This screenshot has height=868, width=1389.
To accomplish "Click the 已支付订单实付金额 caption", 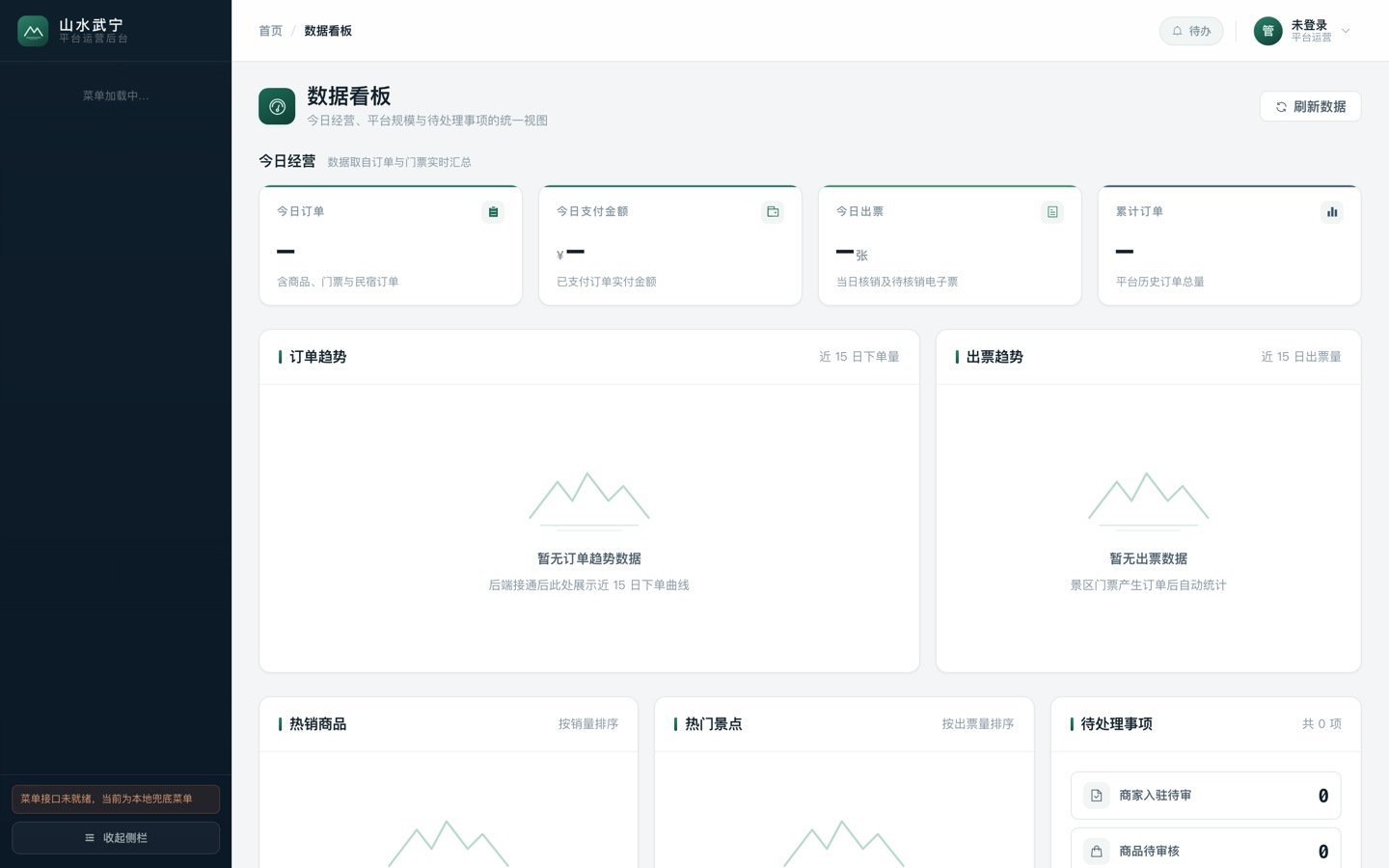I will 607,282.
